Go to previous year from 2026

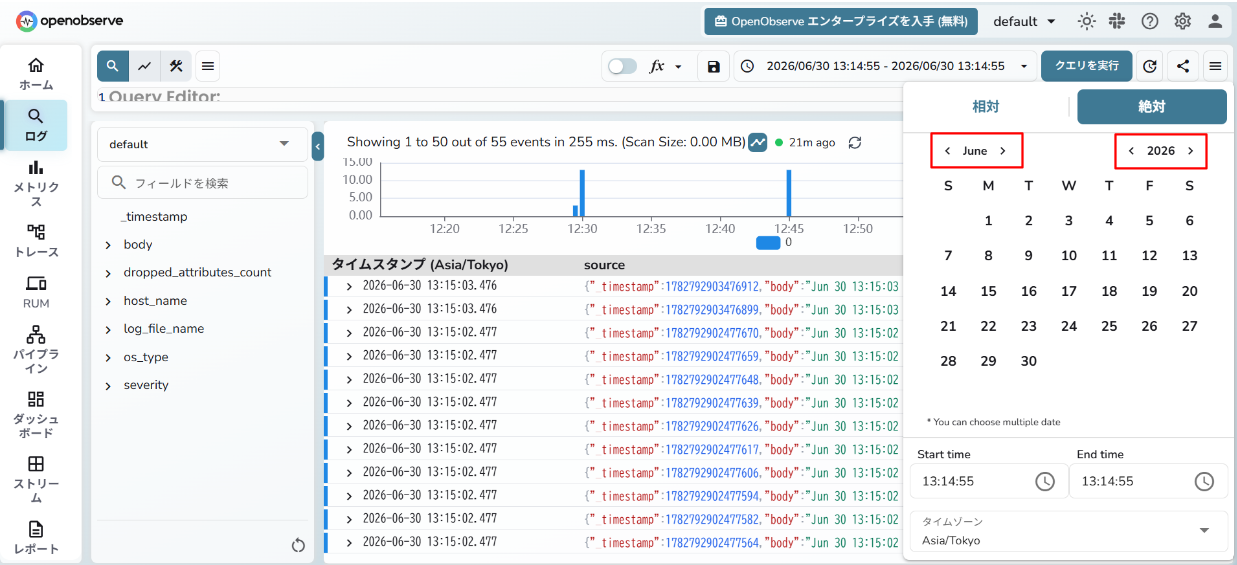pyautogui.click(x=1131, y=151)
